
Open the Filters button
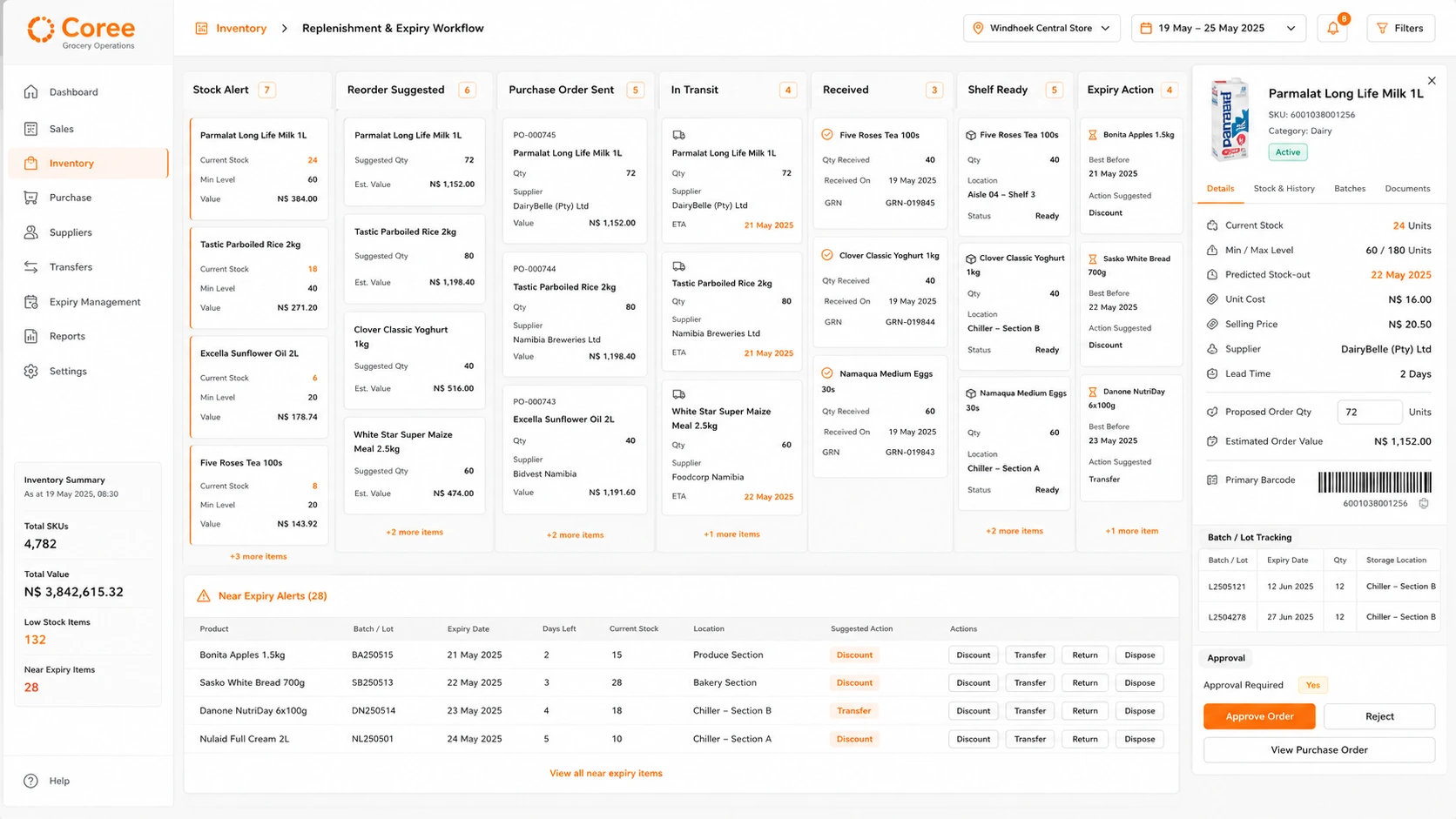pos(1400,29)
